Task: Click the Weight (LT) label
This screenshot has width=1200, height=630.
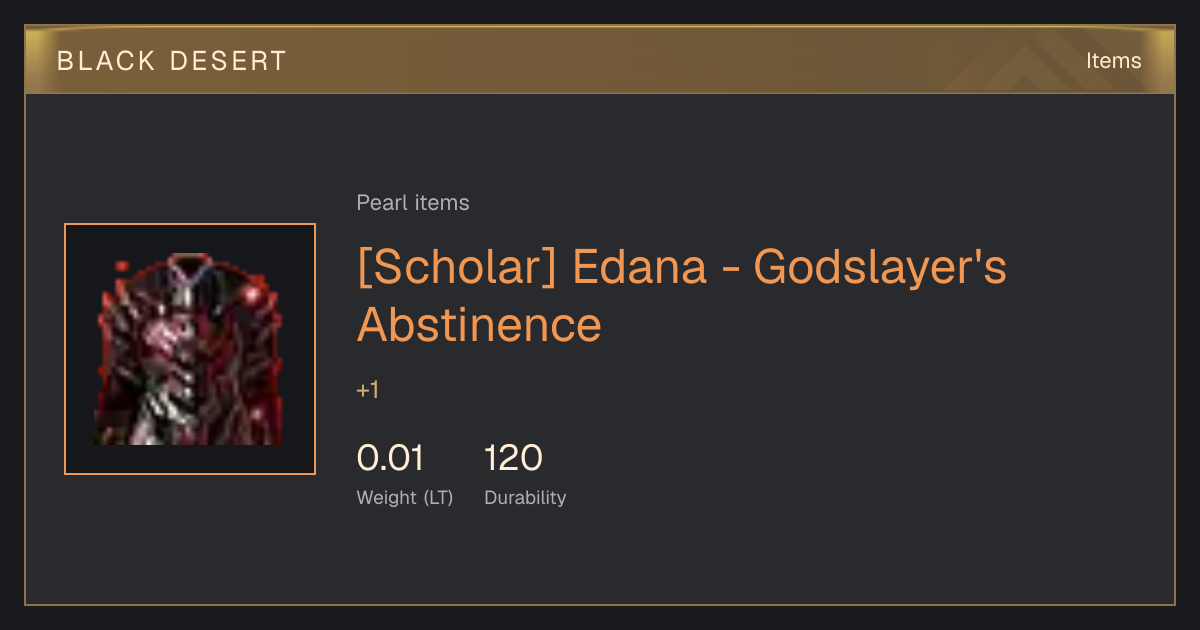Action: tap(405, 497)
